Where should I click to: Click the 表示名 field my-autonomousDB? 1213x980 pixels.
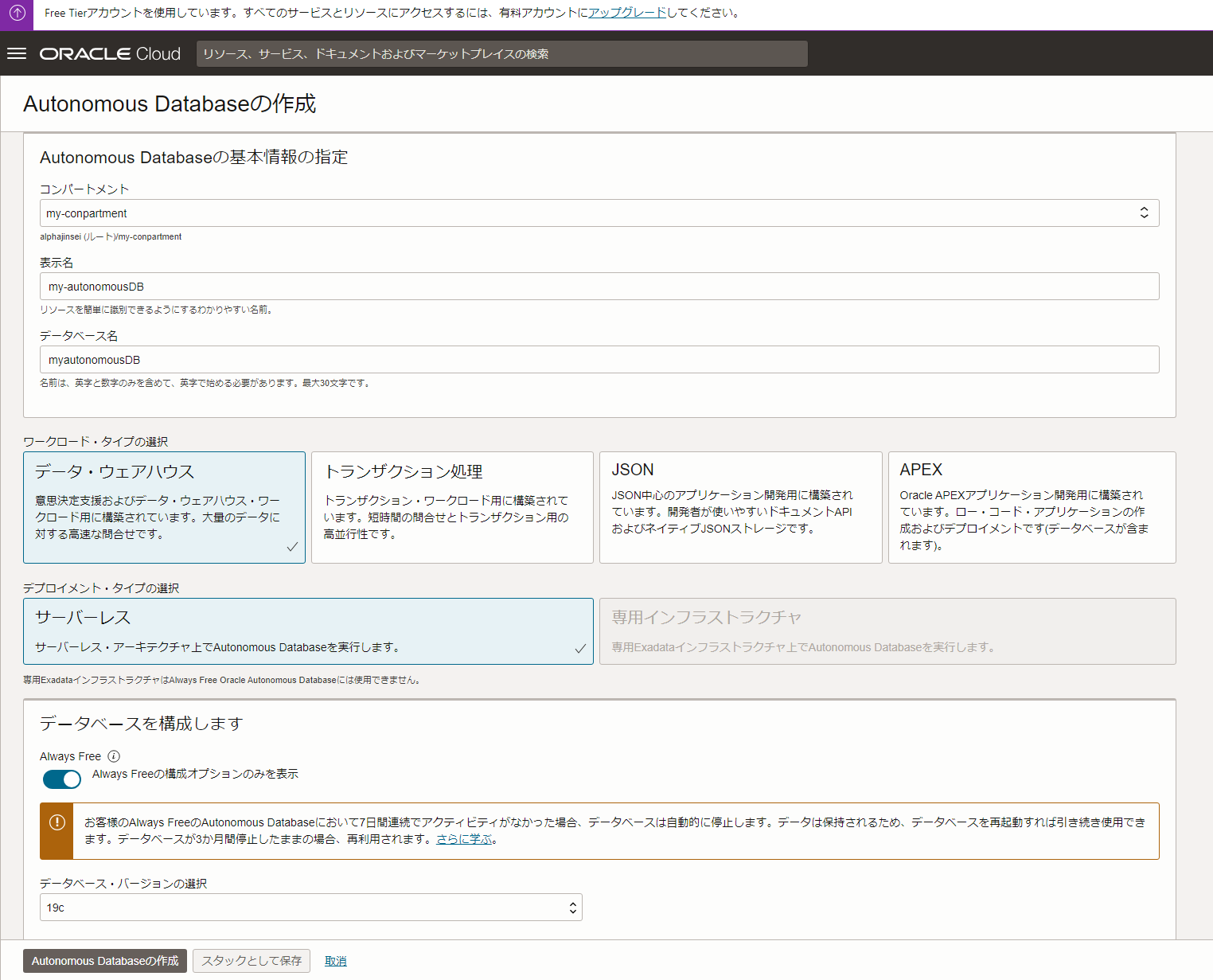point(599,287)
